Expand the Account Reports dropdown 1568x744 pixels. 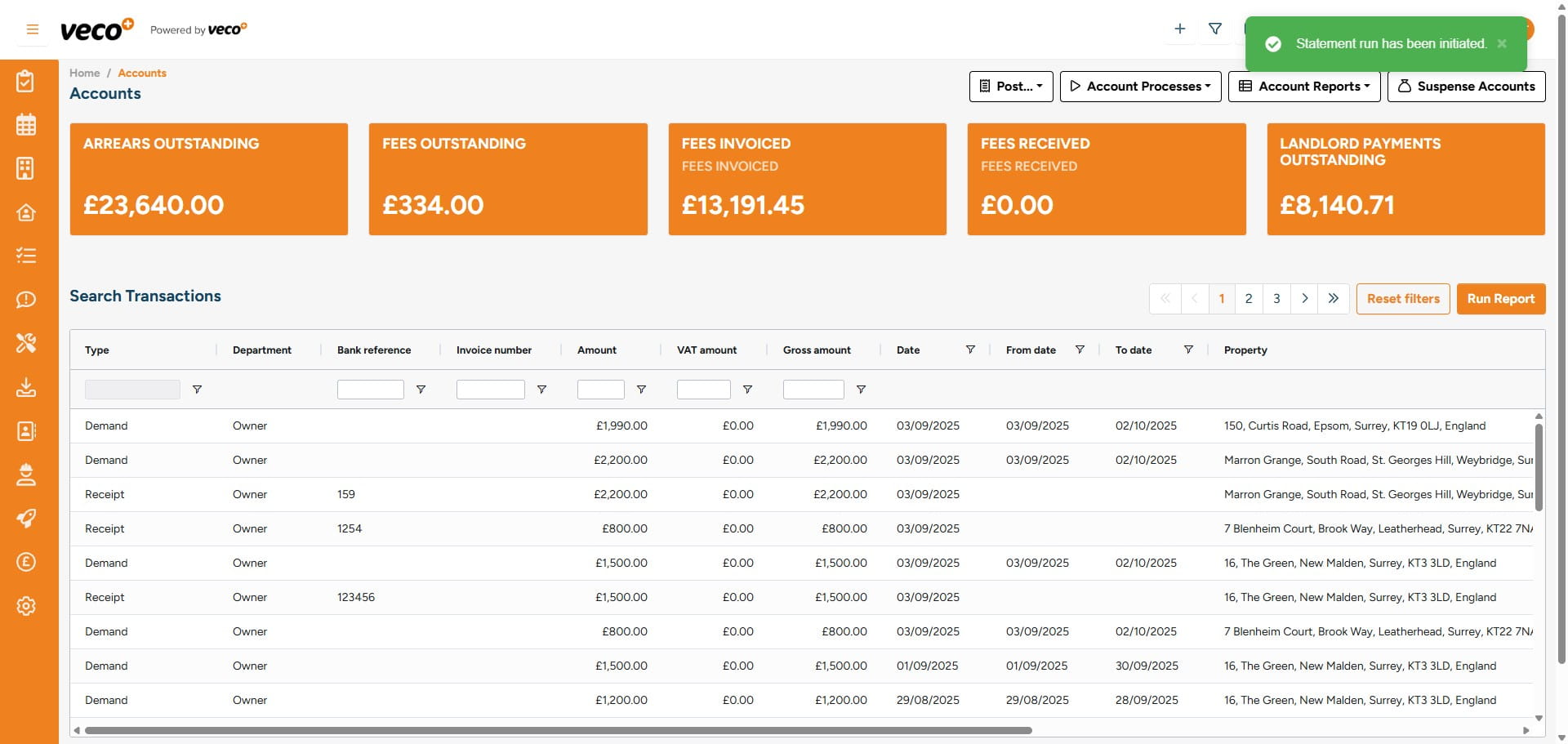[x=1304, y=87]
